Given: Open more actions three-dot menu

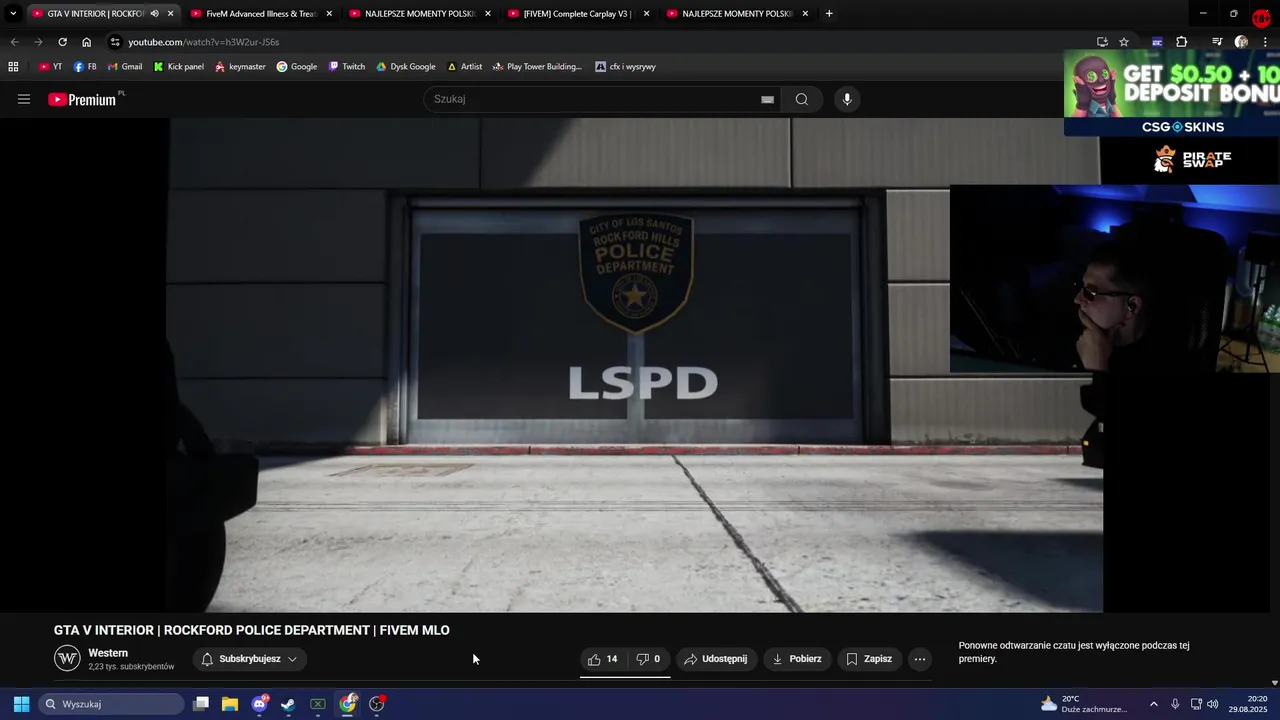Looking at the screenshot, I should pos(920,659).
